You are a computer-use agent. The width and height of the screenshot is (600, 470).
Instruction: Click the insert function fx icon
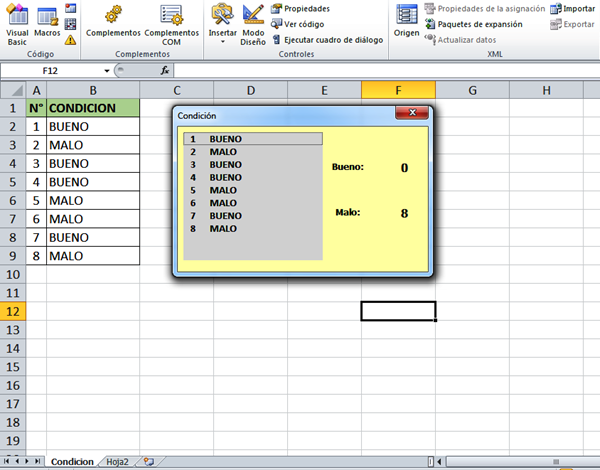coord(165,70)
